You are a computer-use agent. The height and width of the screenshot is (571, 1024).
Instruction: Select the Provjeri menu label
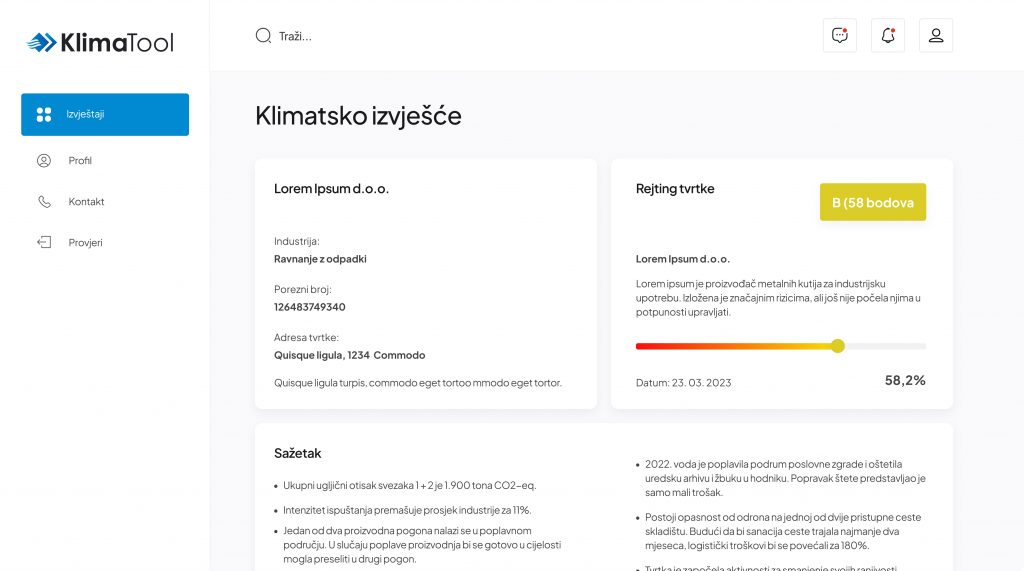point(85,243)
